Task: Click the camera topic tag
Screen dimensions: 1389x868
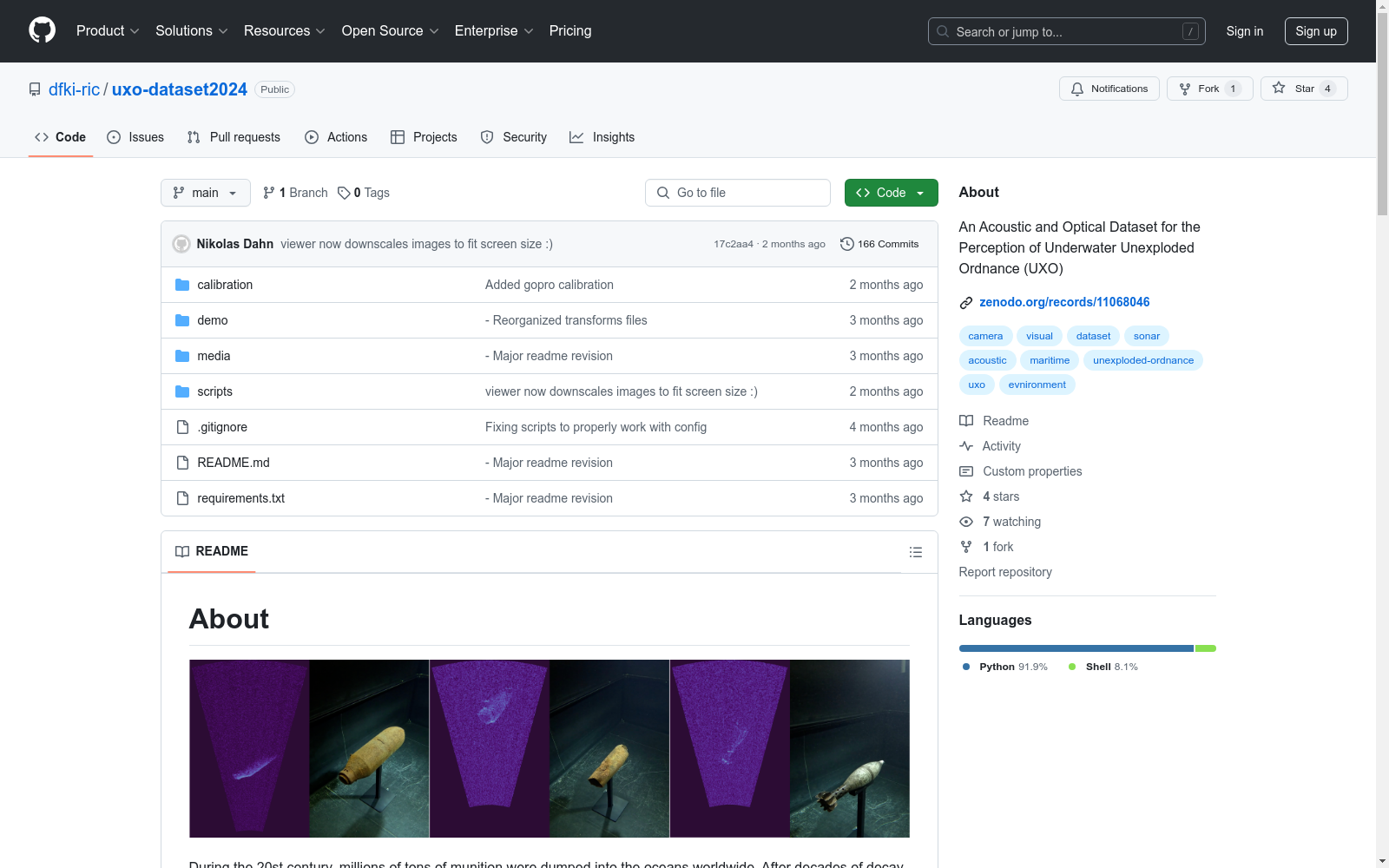Action: [985, 336]
